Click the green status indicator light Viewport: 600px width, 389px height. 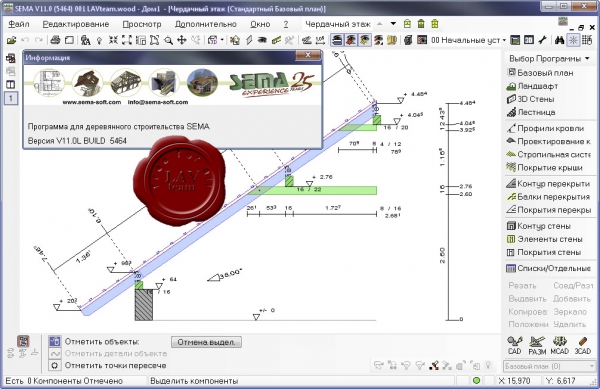point(476,381)
